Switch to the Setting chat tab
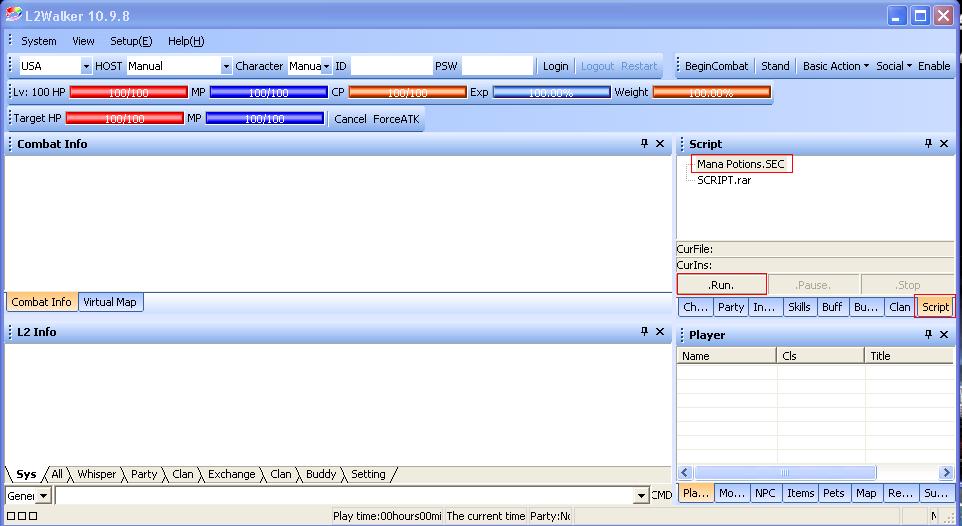Screen dimensions: 962x526 coord(368,474)
